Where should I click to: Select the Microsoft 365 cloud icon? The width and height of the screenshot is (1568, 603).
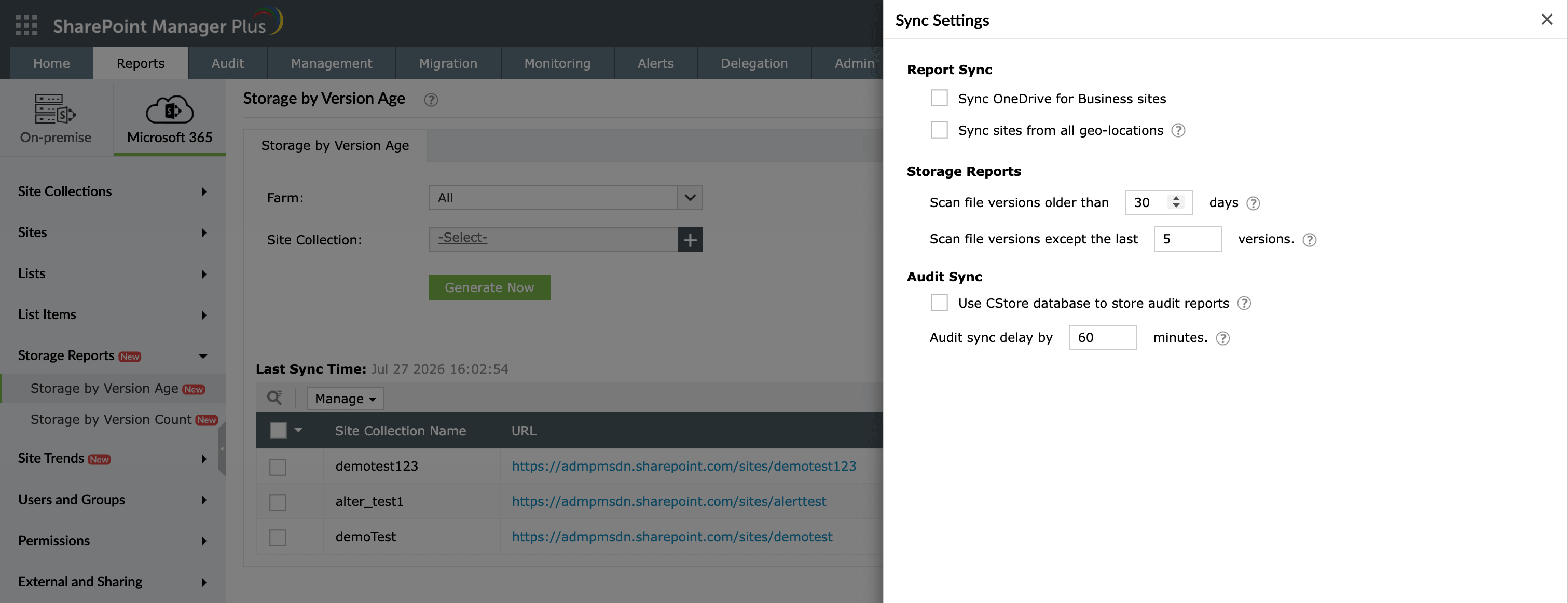click(x=170, y=109)
